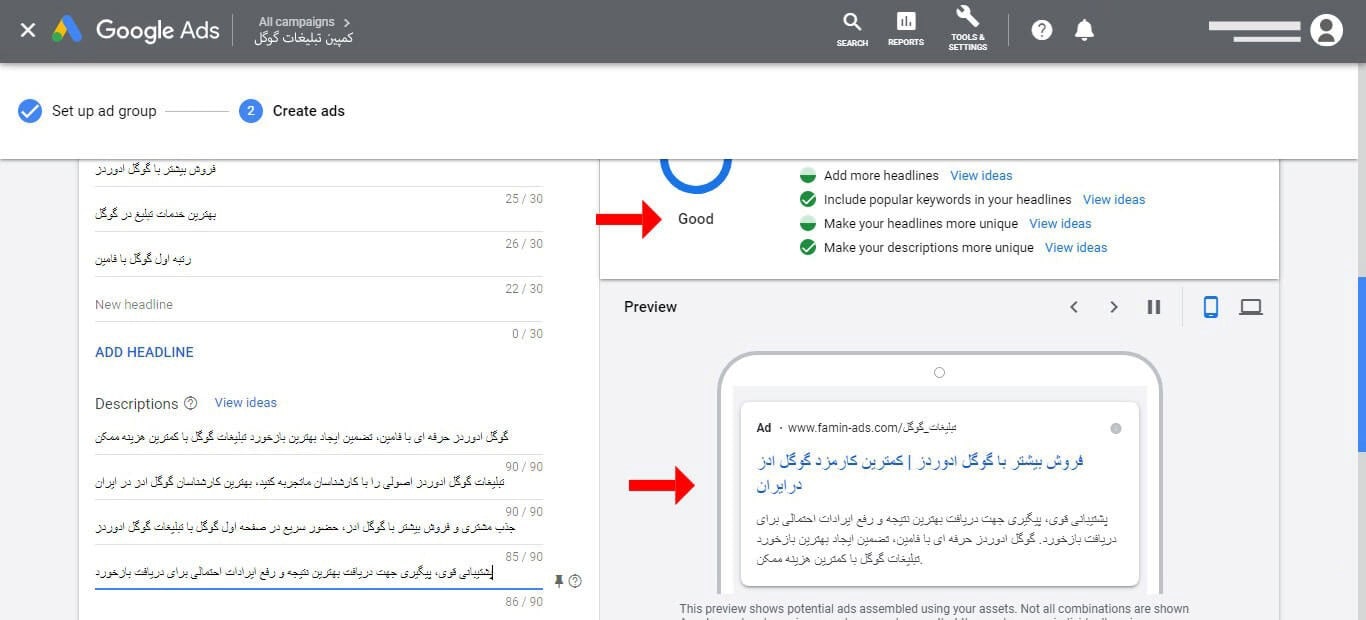
Task: Click the description field above 85 / 90
Action: click(319, 527)
